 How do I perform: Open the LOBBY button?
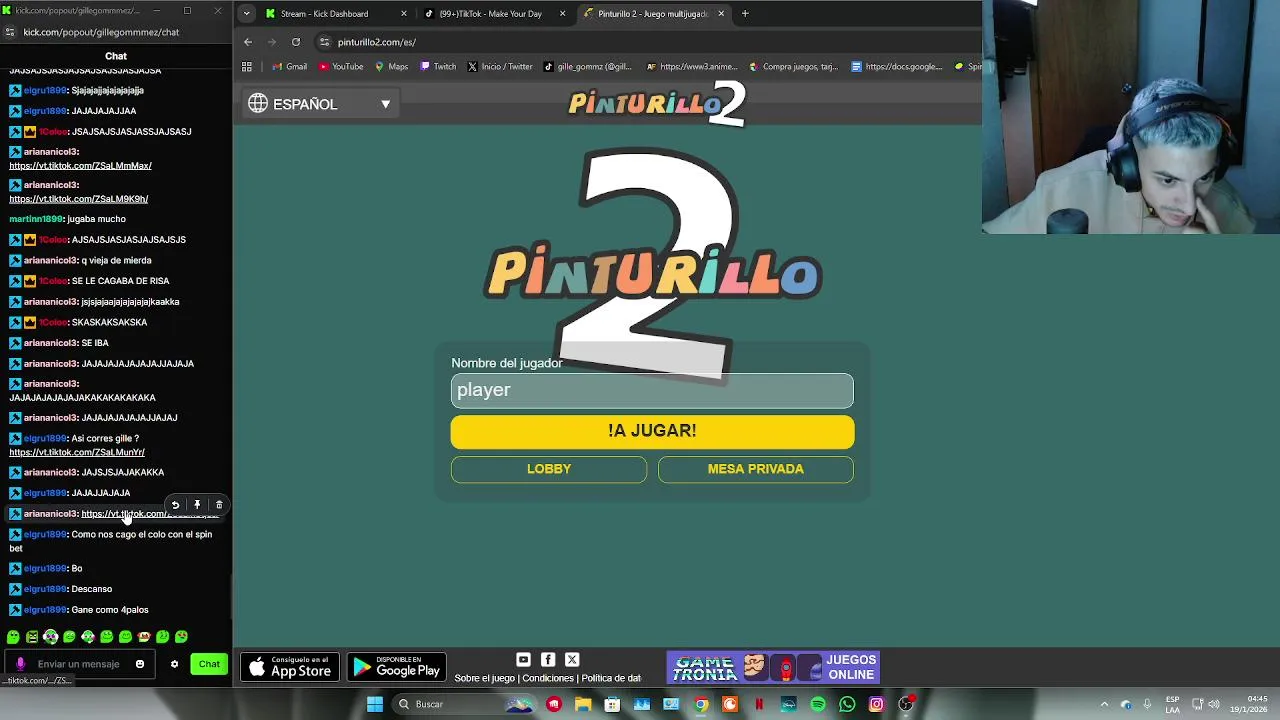(549, 469)
